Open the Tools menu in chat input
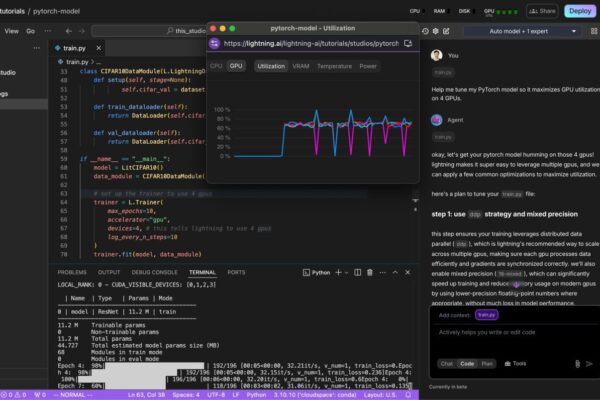Screen dimensions: 600x400 515,364
